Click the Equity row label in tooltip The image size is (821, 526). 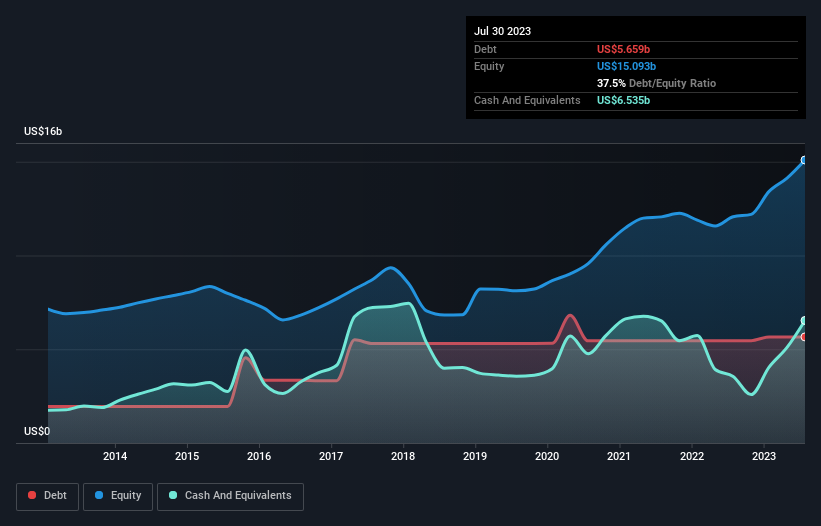489,66
